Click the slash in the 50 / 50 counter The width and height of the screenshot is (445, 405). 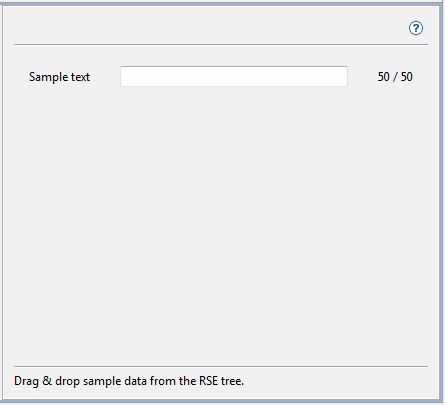tap(395, 77)
